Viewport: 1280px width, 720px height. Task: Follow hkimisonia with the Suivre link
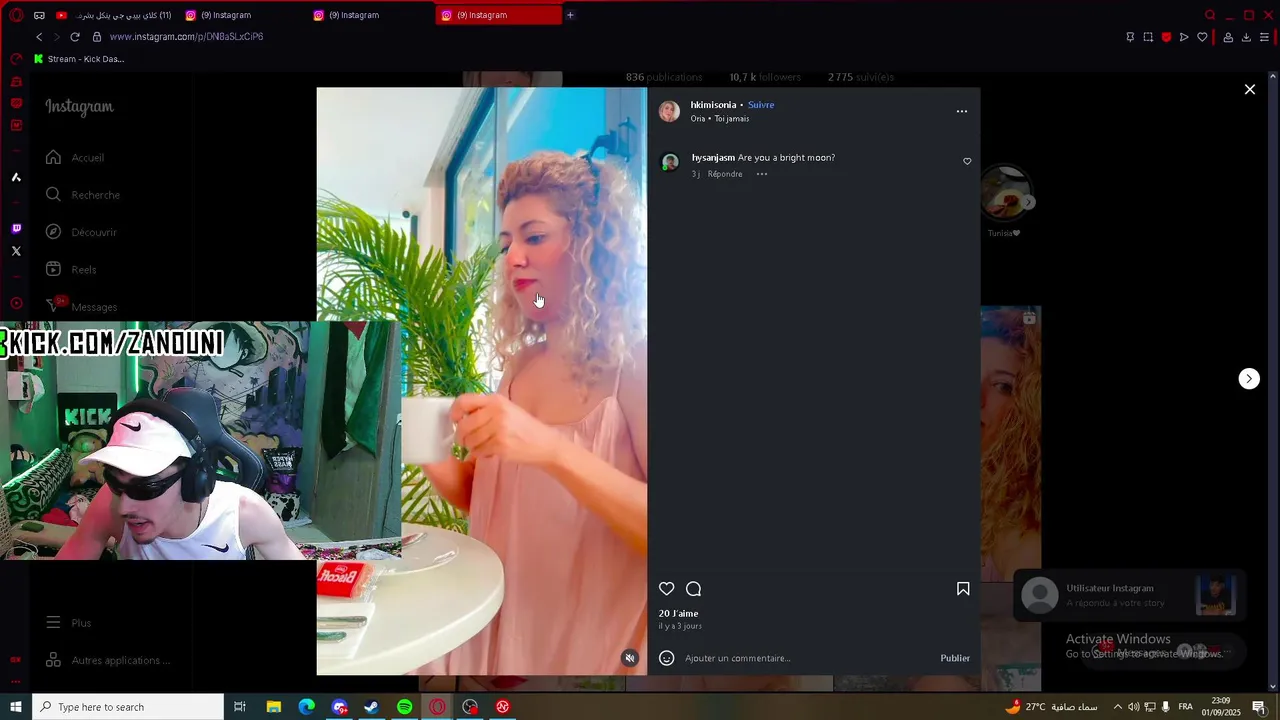click(761, 105)
